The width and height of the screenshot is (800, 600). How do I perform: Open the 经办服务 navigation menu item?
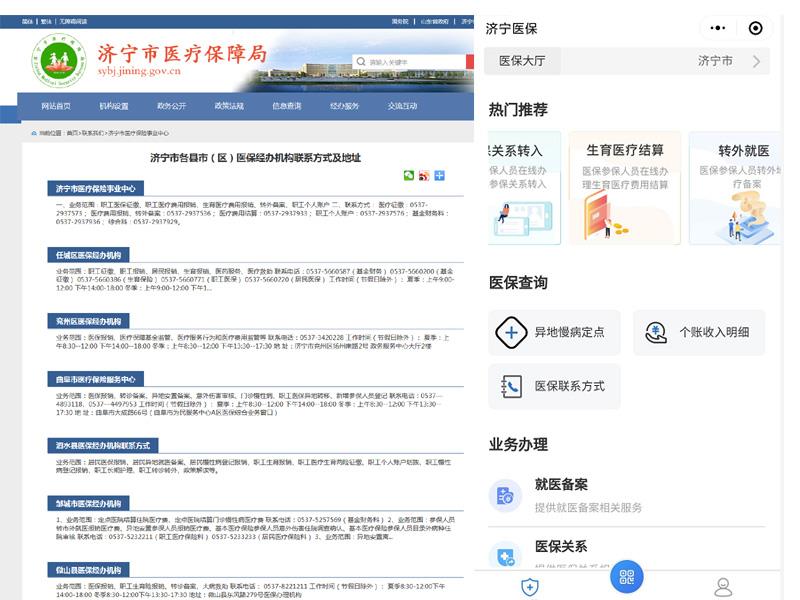[x=344, y=106]
